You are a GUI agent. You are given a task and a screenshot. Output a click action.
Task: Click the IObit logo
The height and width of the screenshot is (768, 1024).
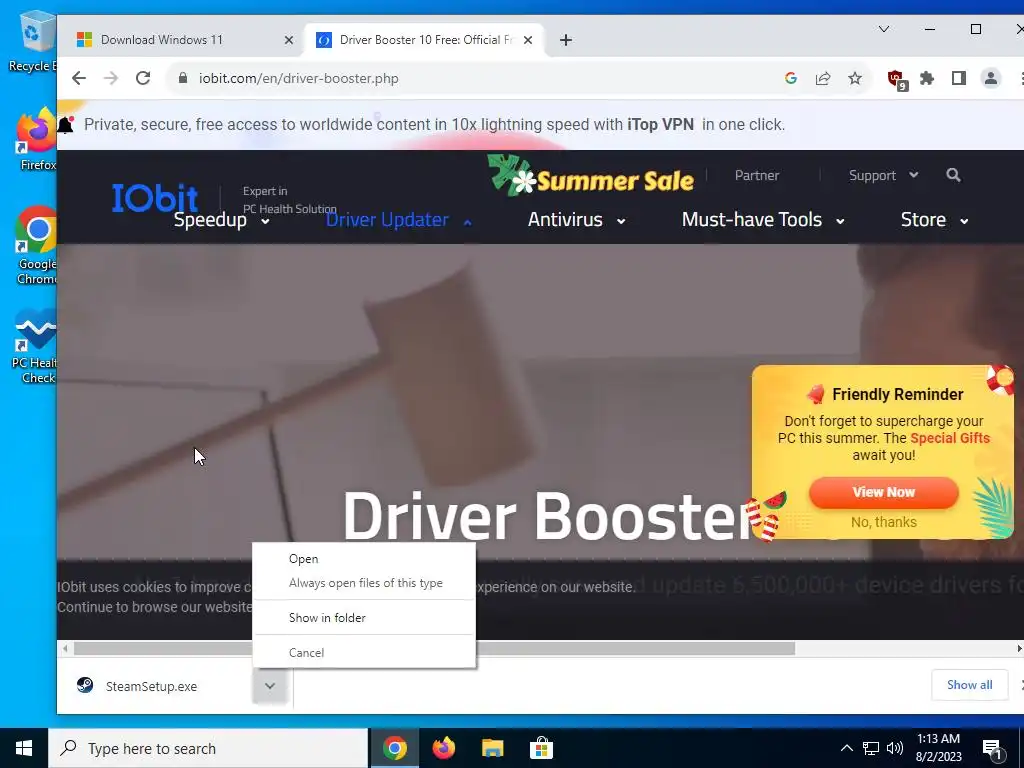[155, 197]
